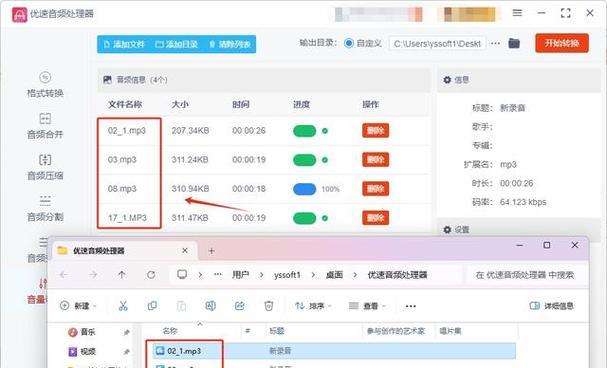
Task: Click the PC monitor icon in address bar
Action: click(x=182, y=275)
